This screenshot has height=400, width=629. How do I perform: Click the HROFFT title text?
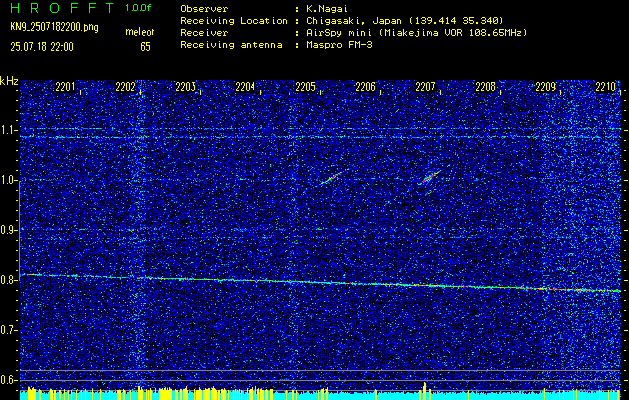[63, 8]
